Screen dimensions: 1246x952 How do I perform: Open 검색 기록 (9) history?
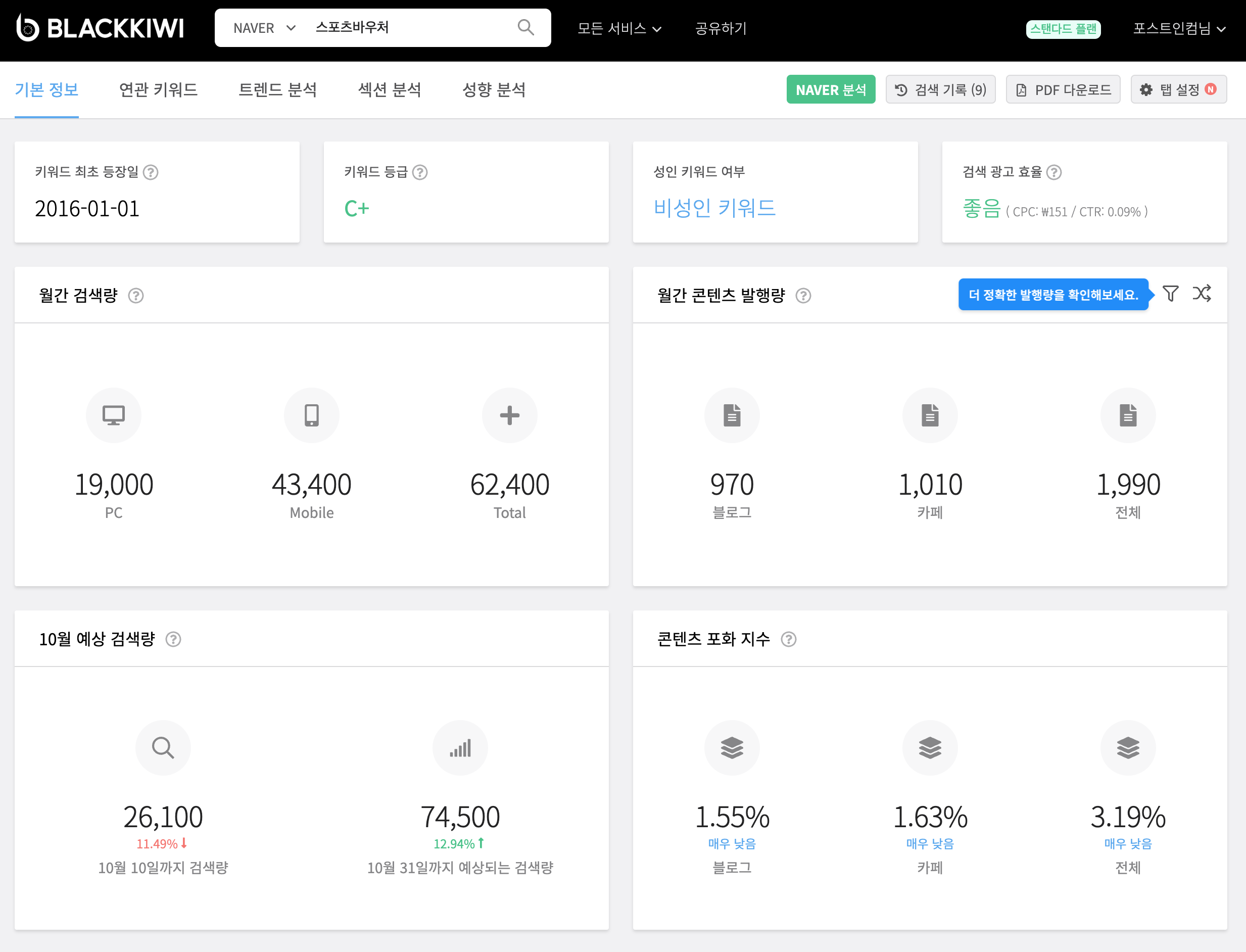tap(941, 89)
